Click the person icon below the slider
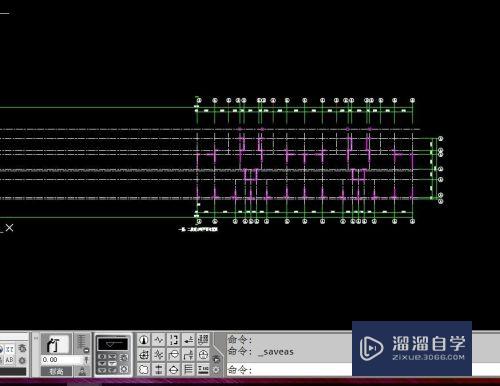Screen dimensions: 500x386 click(82, 372)
